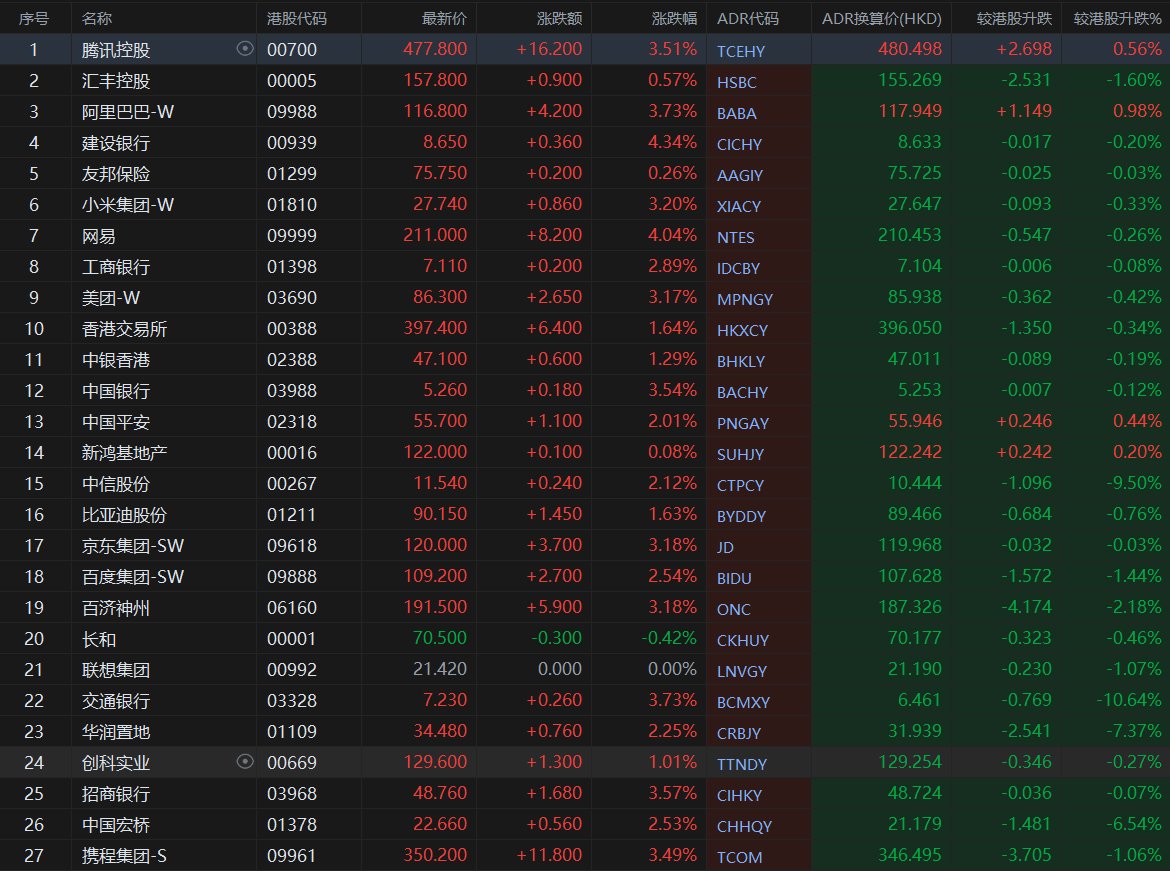
Task: Select the 百度集团-SW stock name
Action: pos(133,576)
